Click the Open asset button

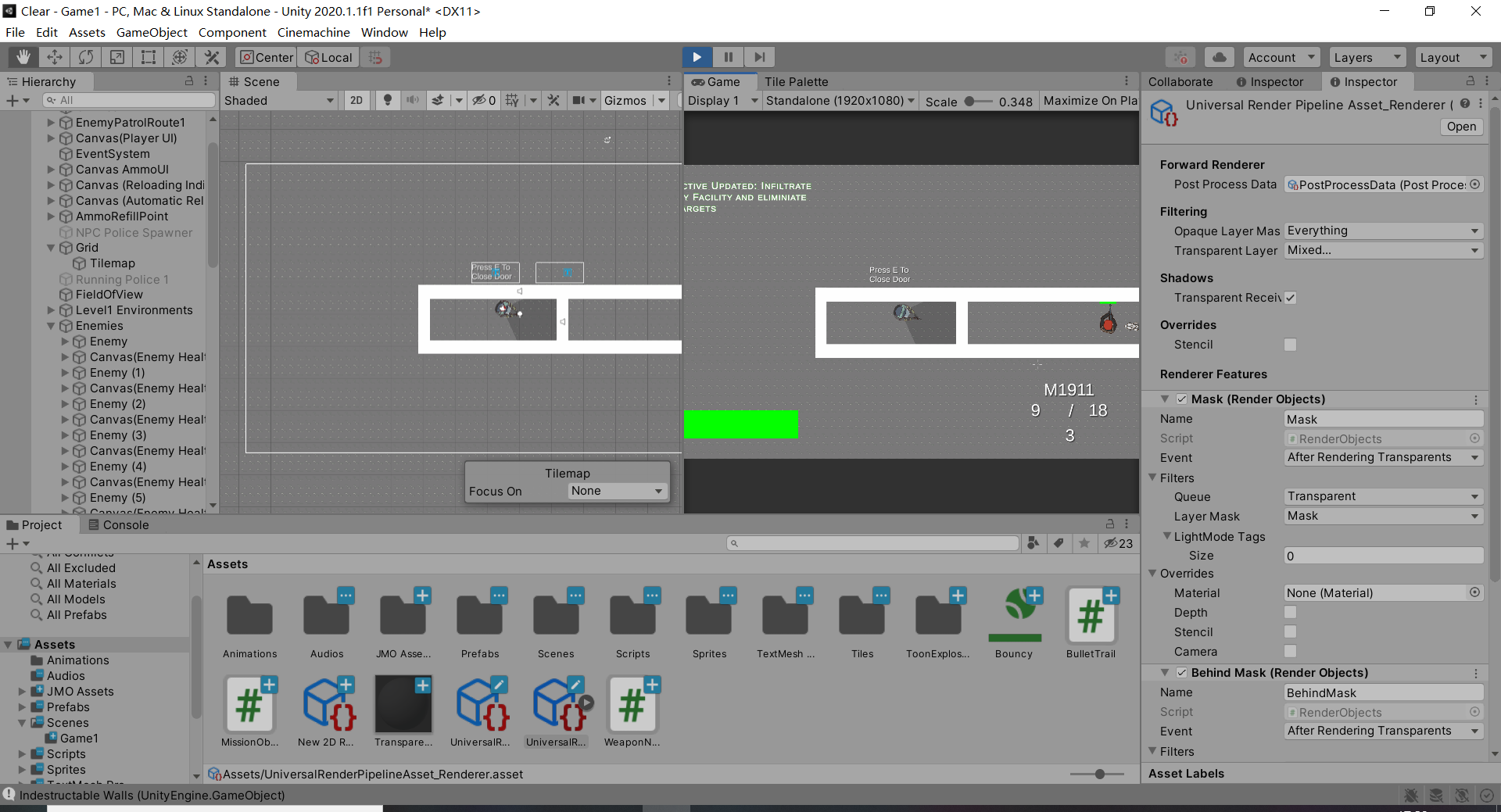[1461, 127]
